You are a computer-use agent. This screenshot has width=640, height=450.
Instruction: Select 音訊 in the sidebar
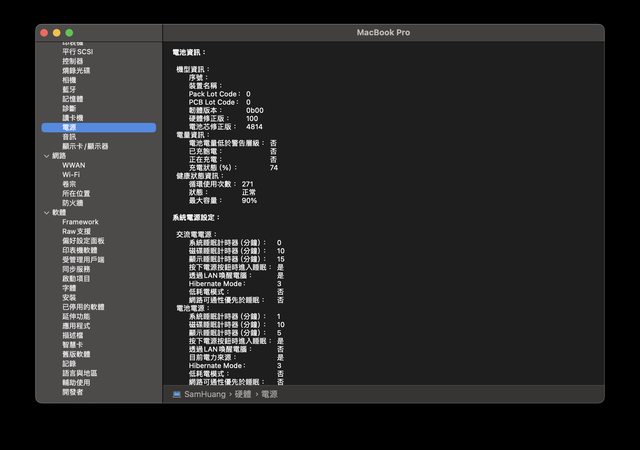pos(69,137)
